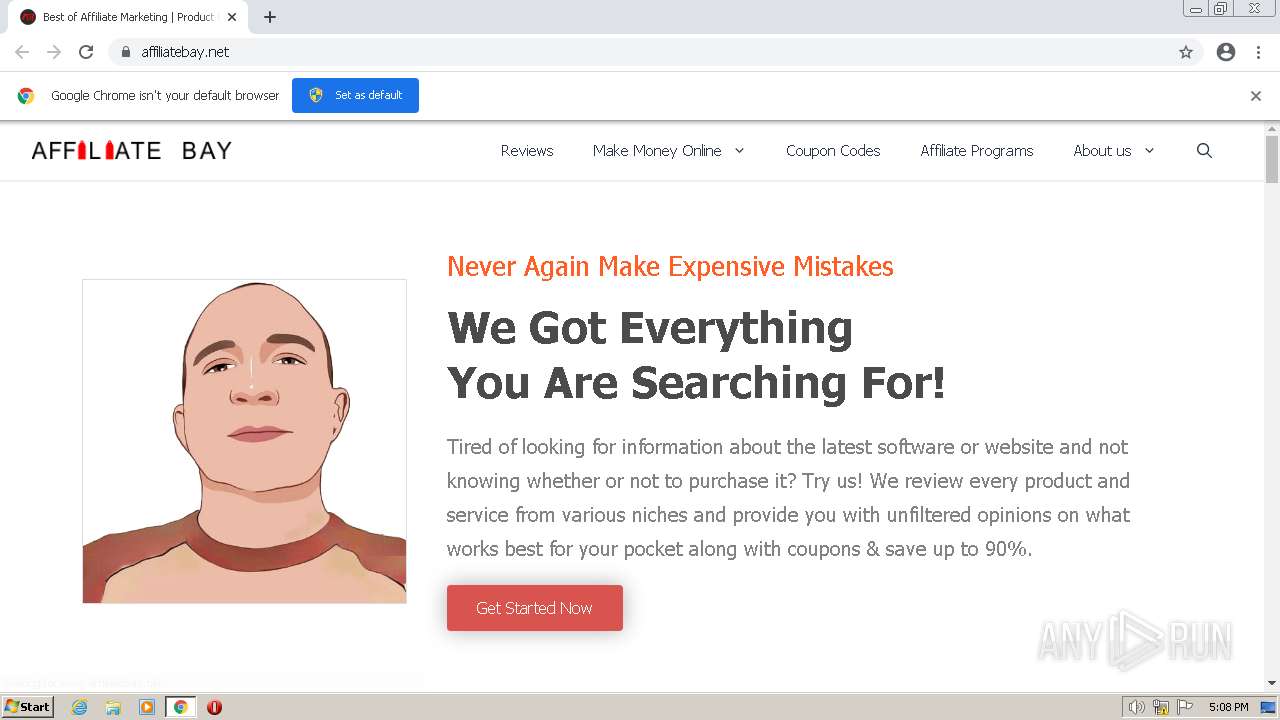1280x720 pixels.
Task: Open the Affiliate Programs menu link
Action: (977, 151)
